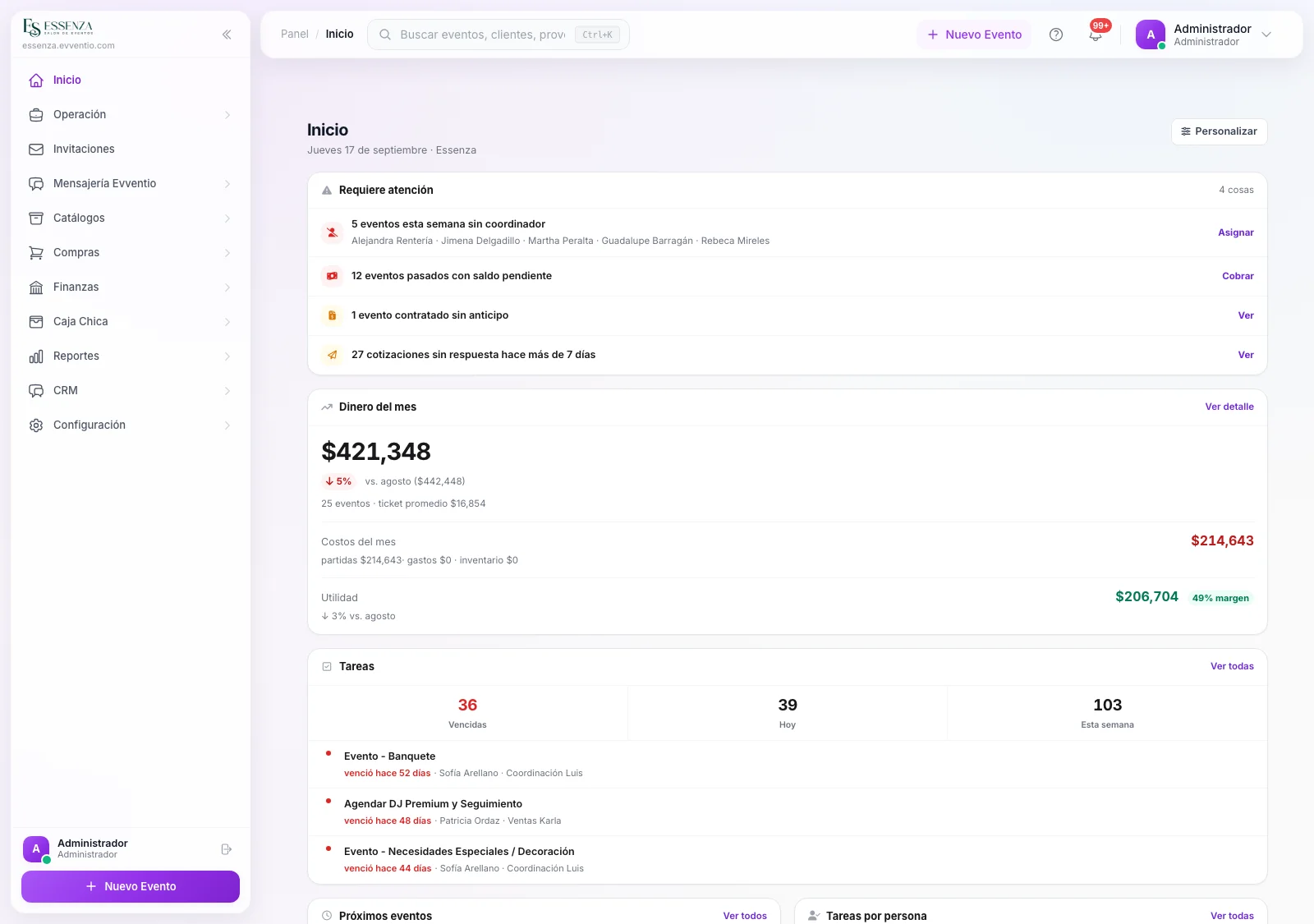Screen dimensions: 1314x924
Task: Select Compras in the sidebar
Action: pos(131,253)
